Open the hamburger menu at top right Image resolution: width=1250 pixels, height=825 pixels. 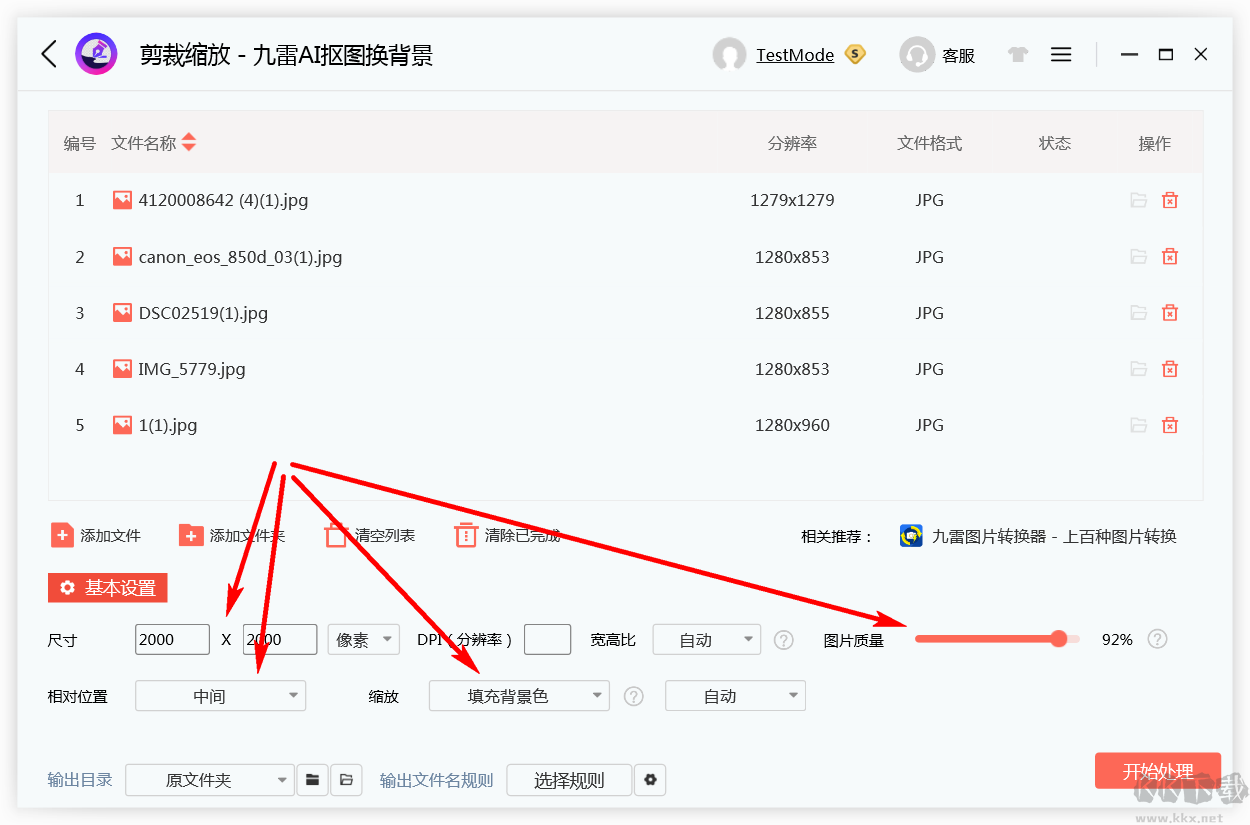1061,54
